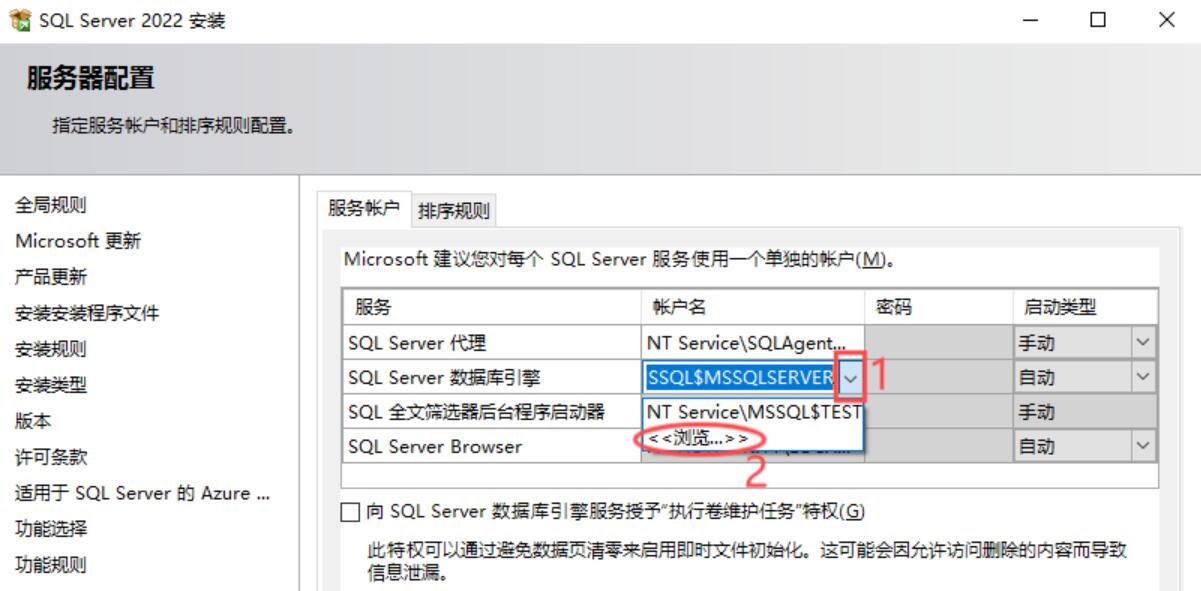Click Microsoft 更新 step in sidebar

point(78,241)
